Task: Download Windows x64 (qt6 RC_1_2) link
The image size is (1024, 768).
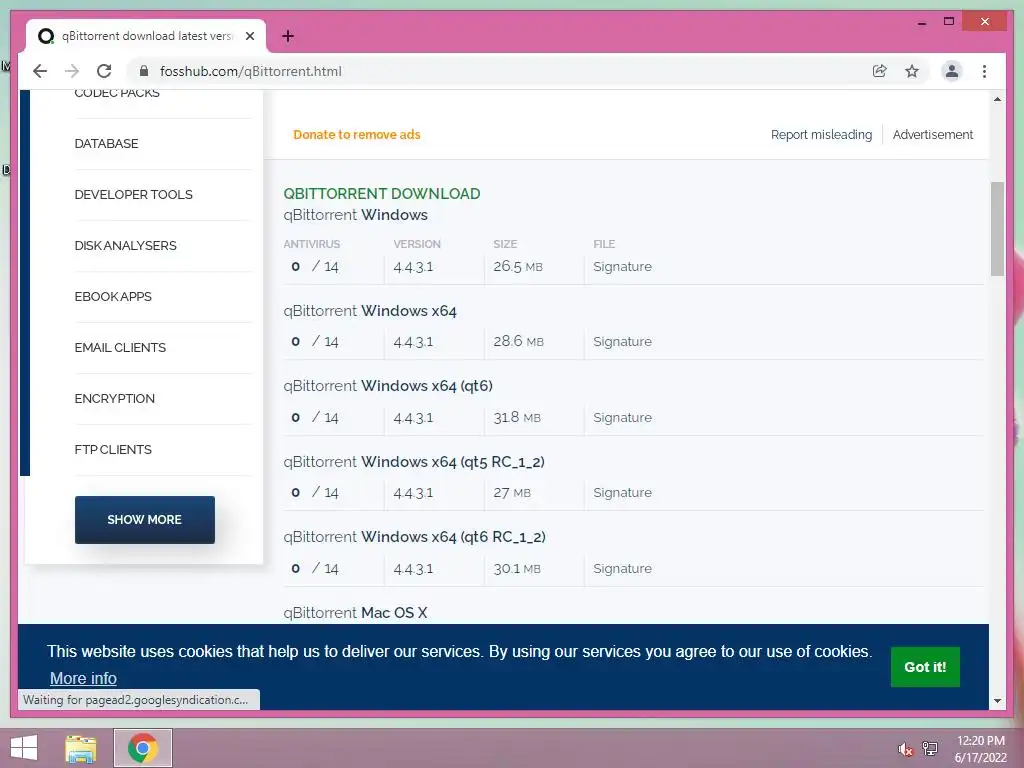Action: [414, 537]
